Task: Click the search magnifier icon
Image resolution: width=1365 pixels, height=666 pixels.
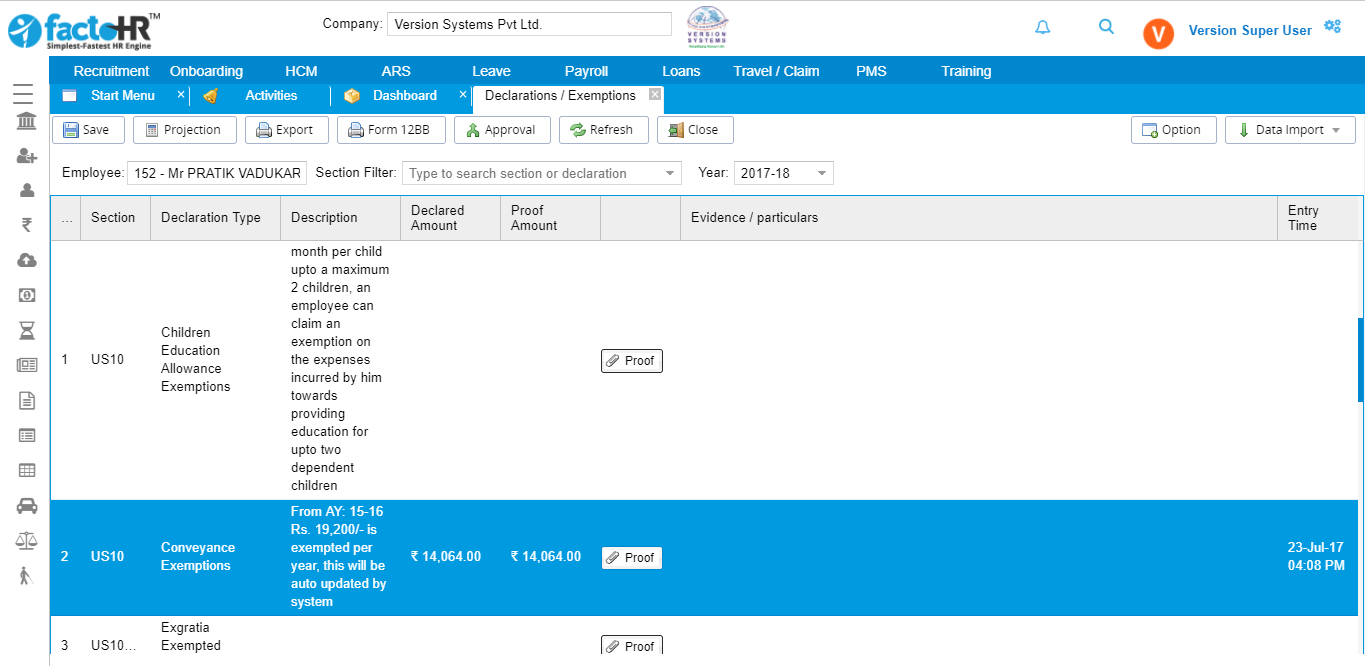Action: pos(1106,27)
